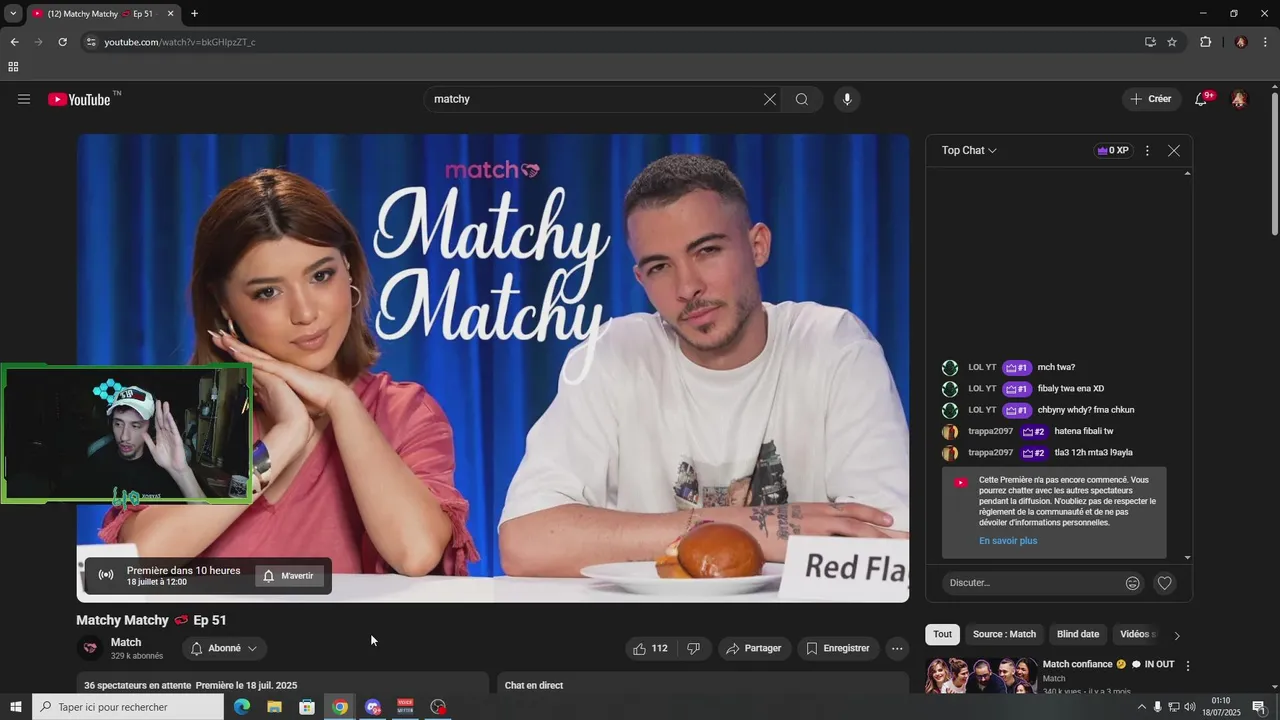Start voice search with microphone

(847, 99)
